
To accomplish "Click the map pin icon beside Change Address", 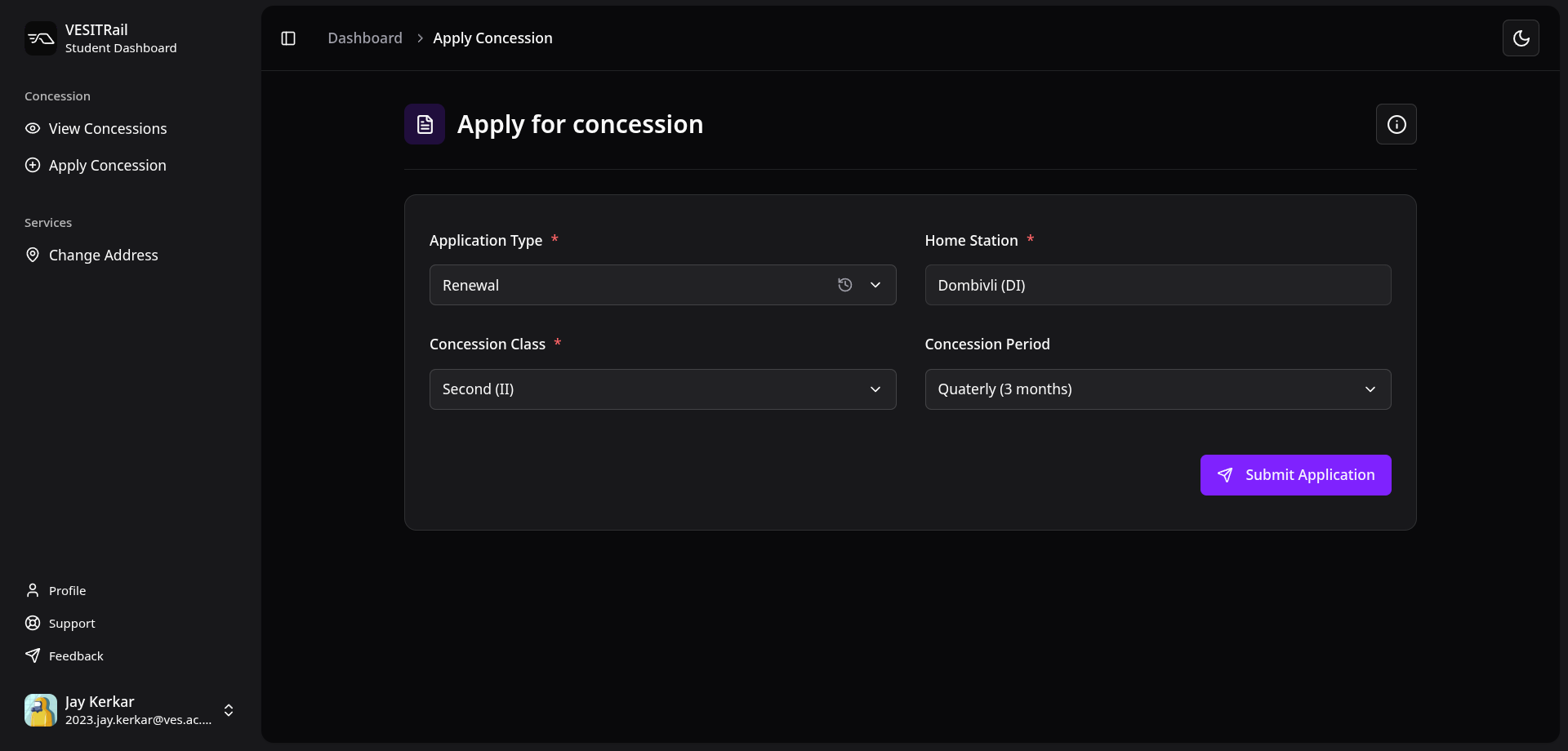I will click(x=32, y=254).
